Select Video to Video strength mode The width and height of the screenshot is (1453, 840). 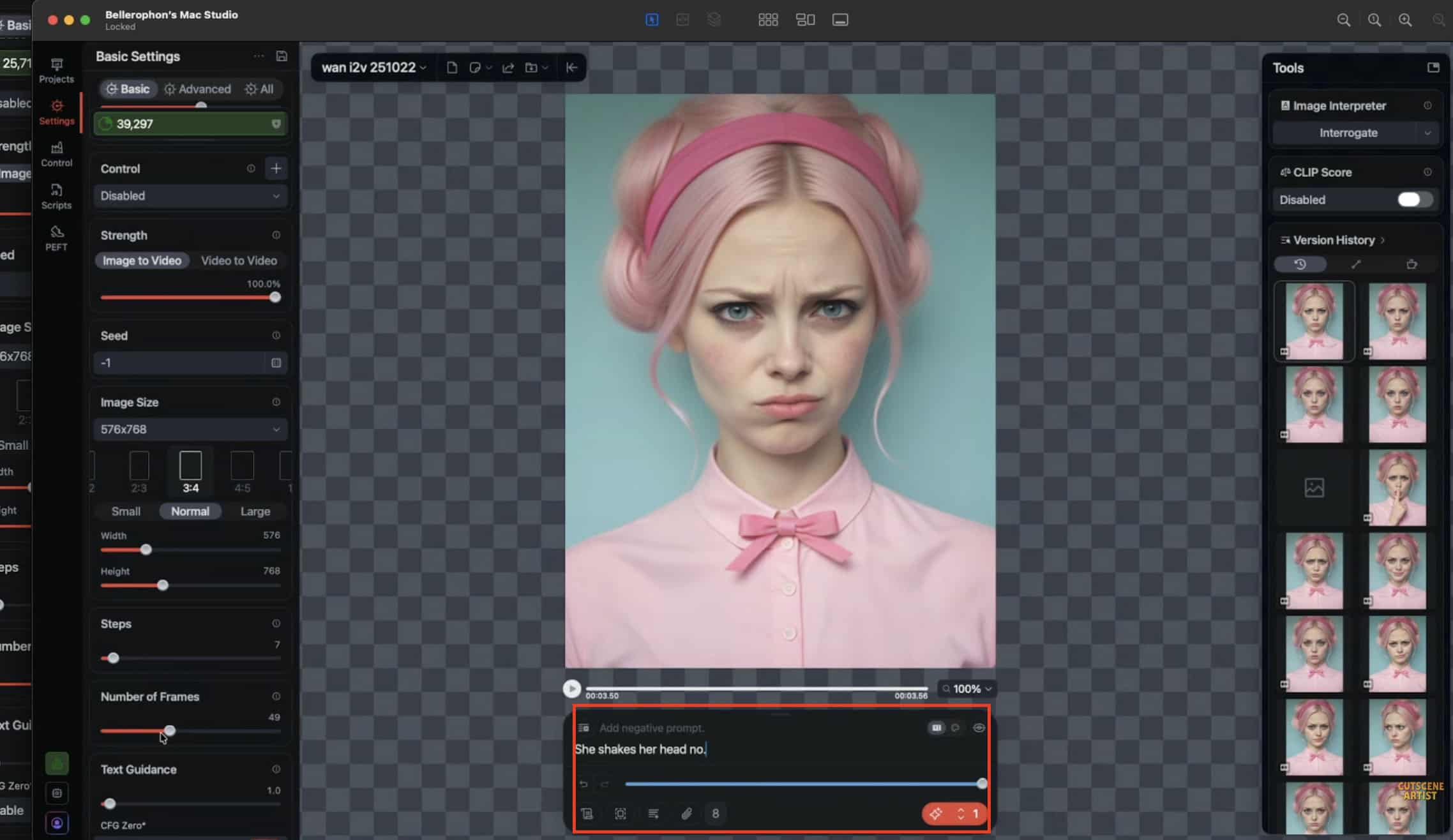point(239,260)
